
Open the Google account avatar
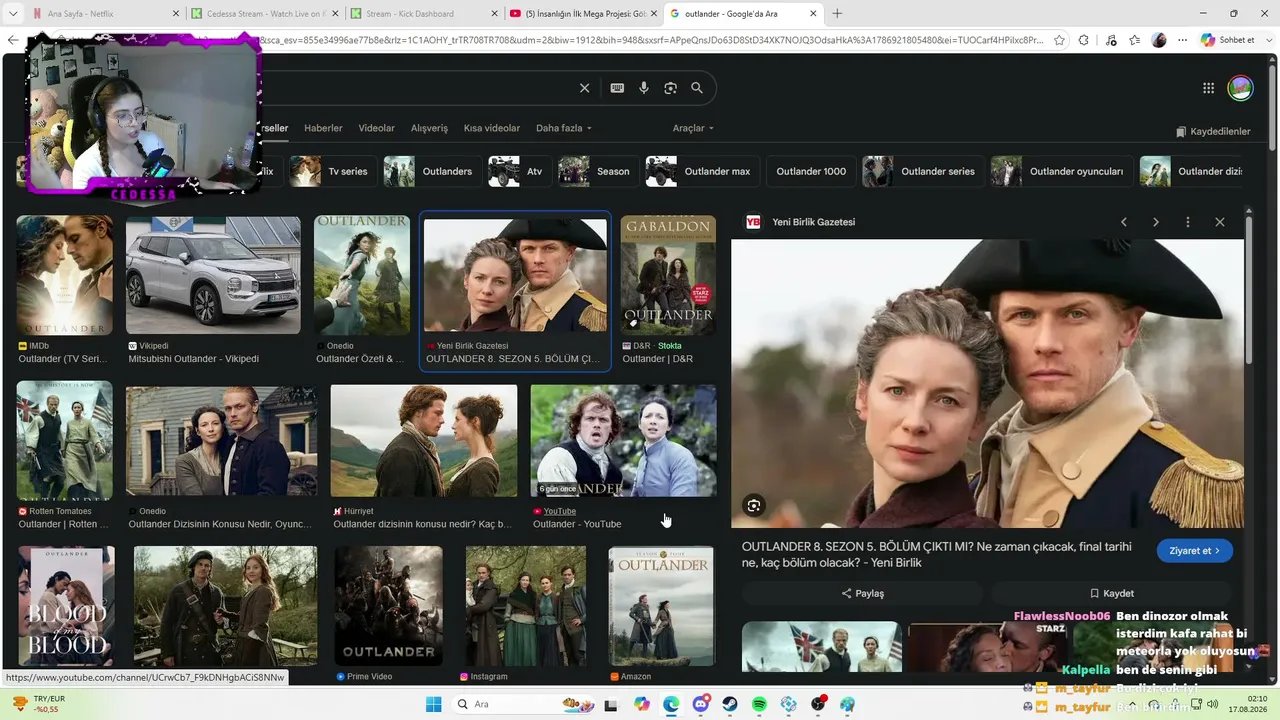1240,88
